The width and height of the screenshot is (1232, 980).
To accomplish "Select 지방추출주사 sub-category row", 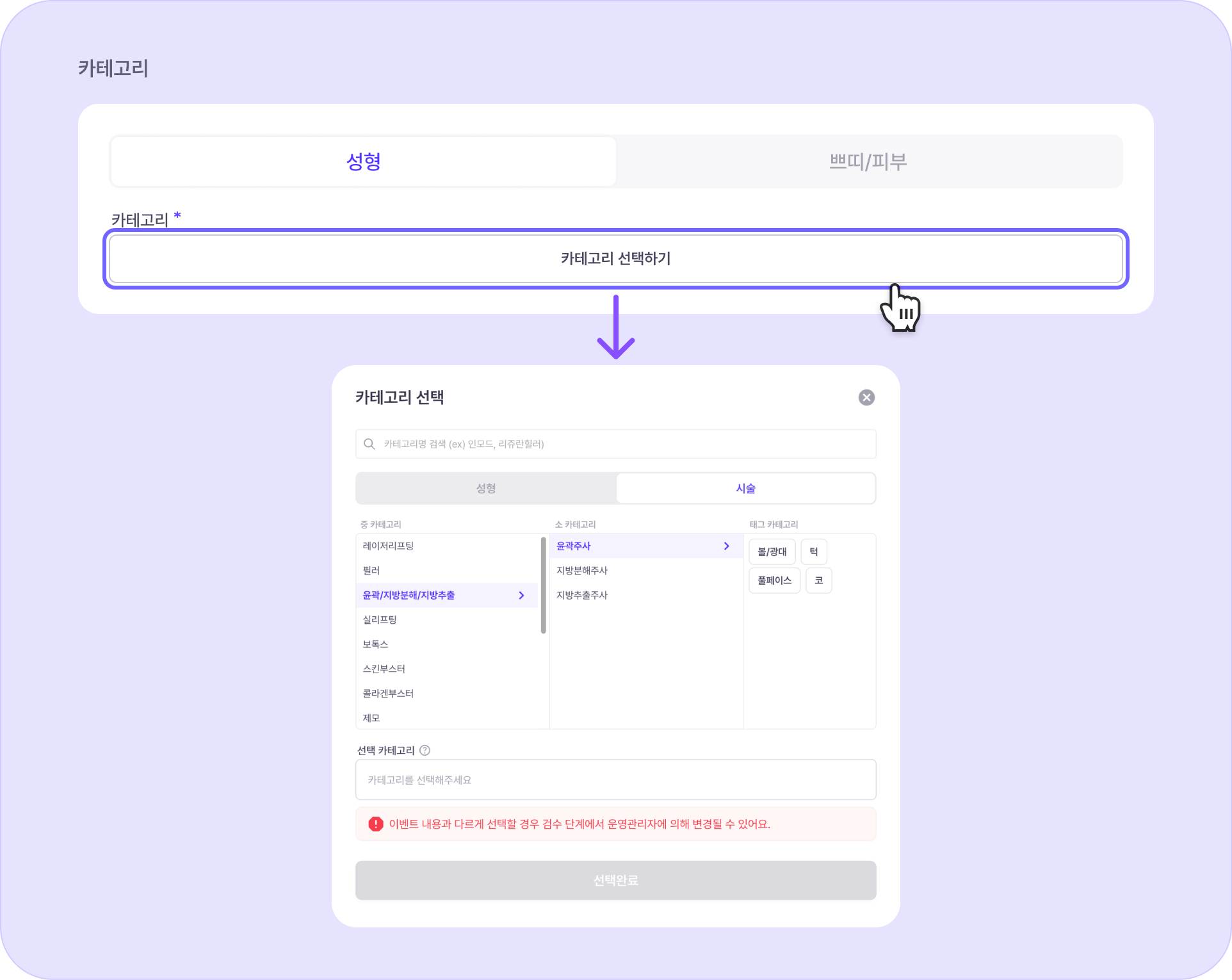I will pyautogui.click(x=645, y=595).
